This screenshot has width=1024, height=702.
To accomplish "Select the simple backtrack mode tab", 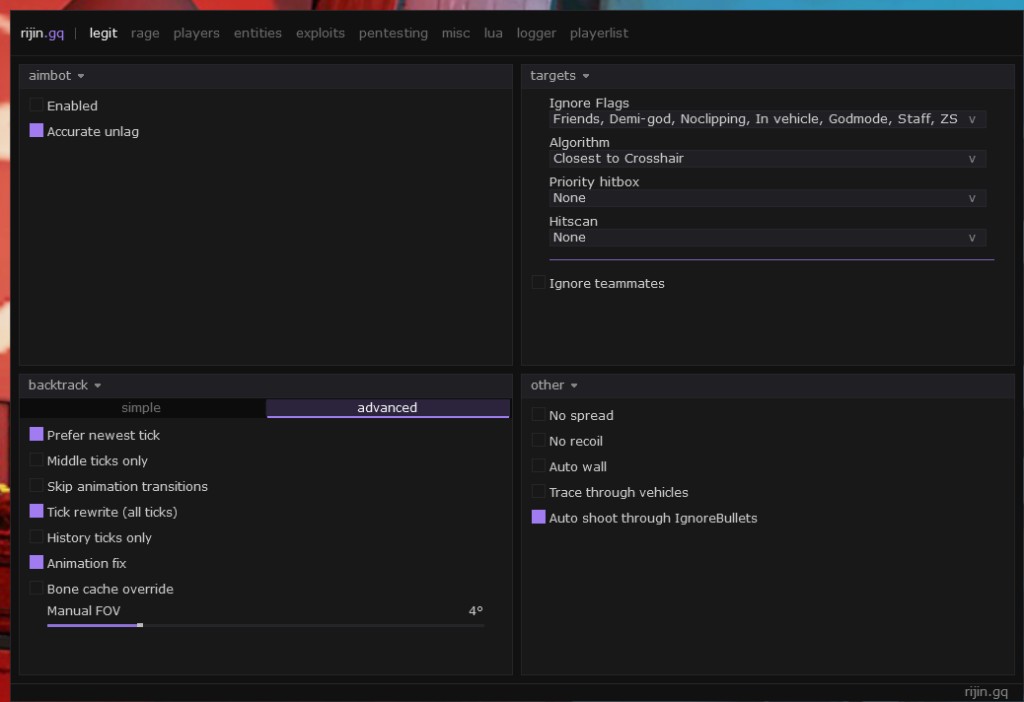I will 141,408.
